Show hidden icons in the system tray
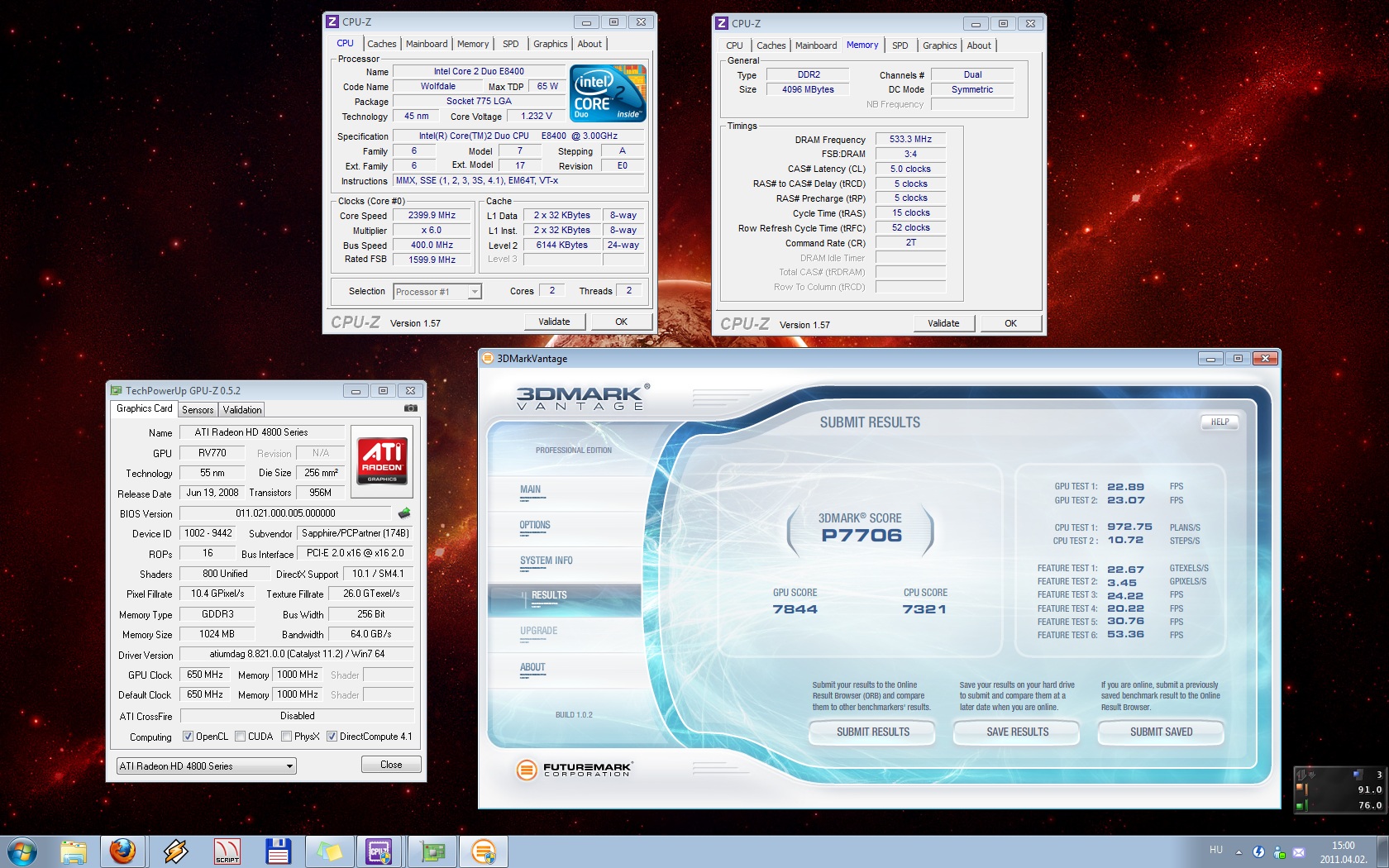The width and height of the screenshot is (1389, 868). coord(1239,852)
